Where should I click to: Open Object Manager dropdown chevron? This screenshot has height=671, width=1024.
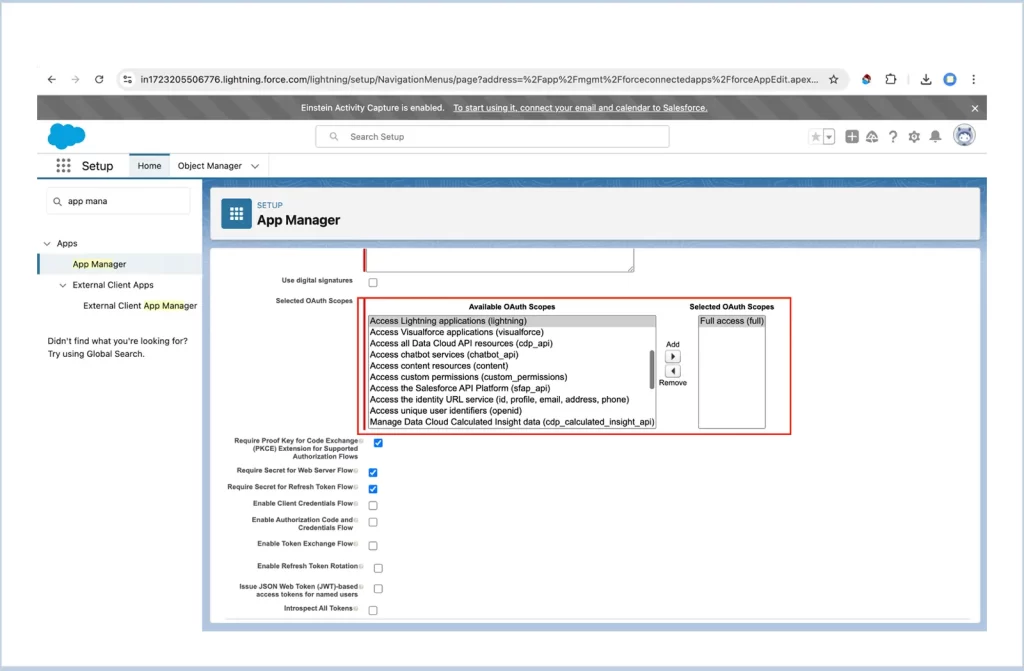pos(255,166)
